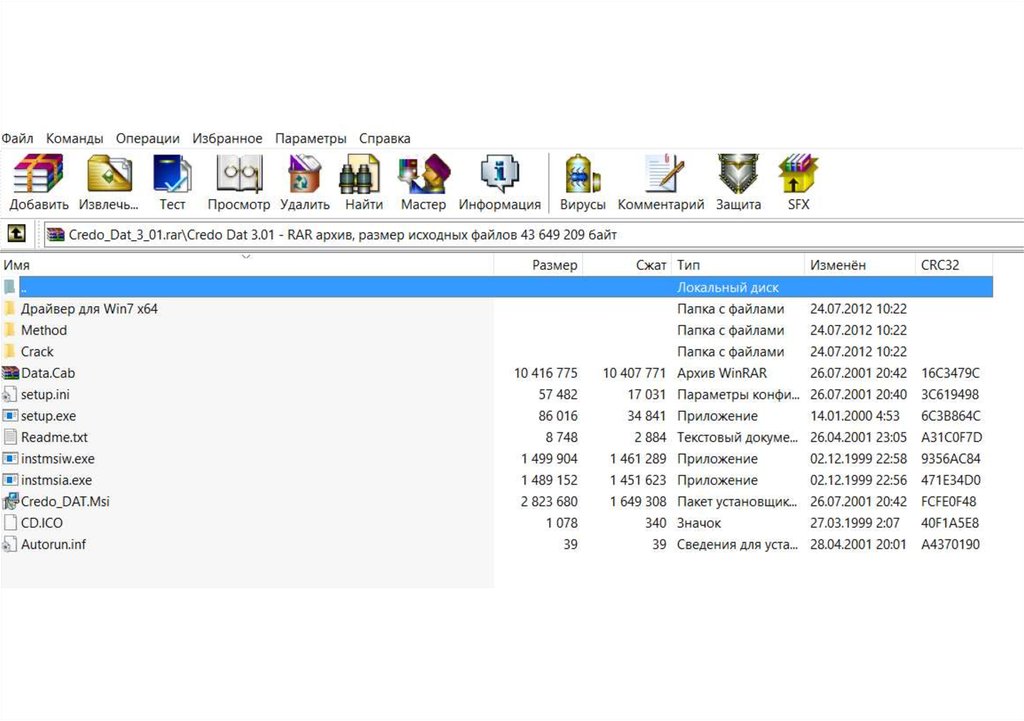Show archive Информация icon
This screenshot has height=721, width=1024.
pos(499,174)
